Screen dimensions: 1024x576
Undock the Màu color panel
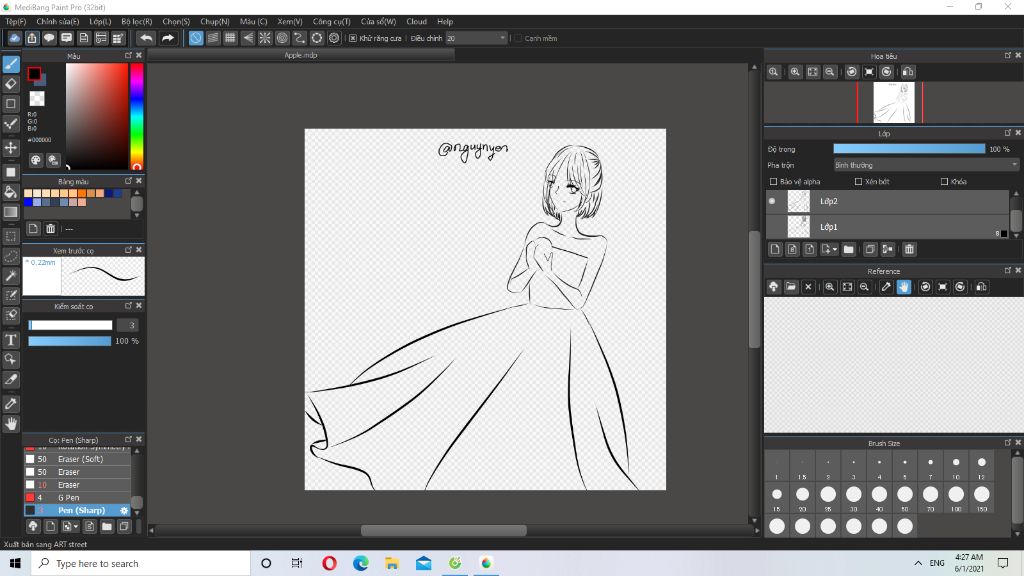point(128,56)
